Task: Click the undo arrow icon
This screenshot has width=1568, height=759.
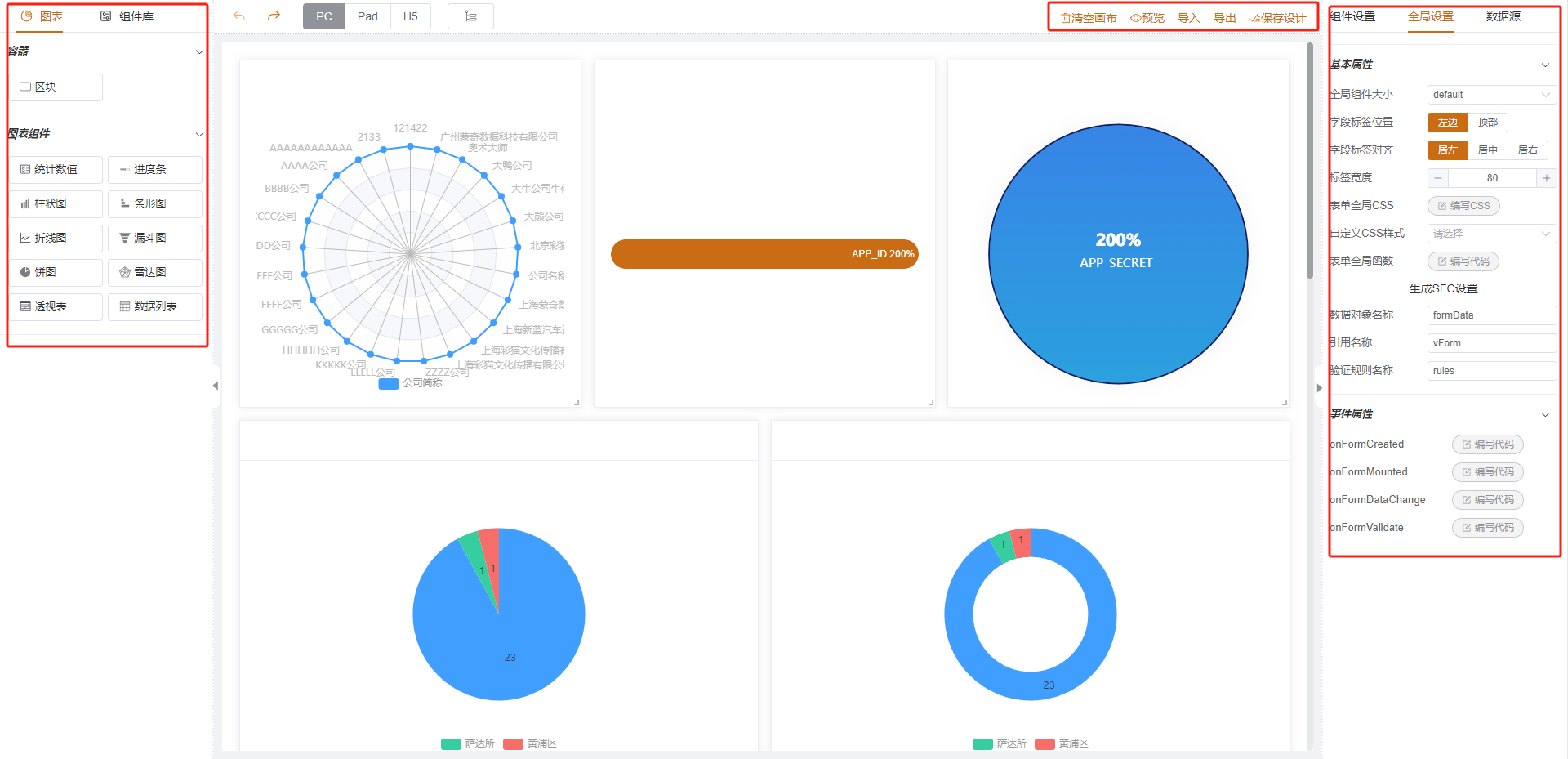Action: [x=238, y=16]
